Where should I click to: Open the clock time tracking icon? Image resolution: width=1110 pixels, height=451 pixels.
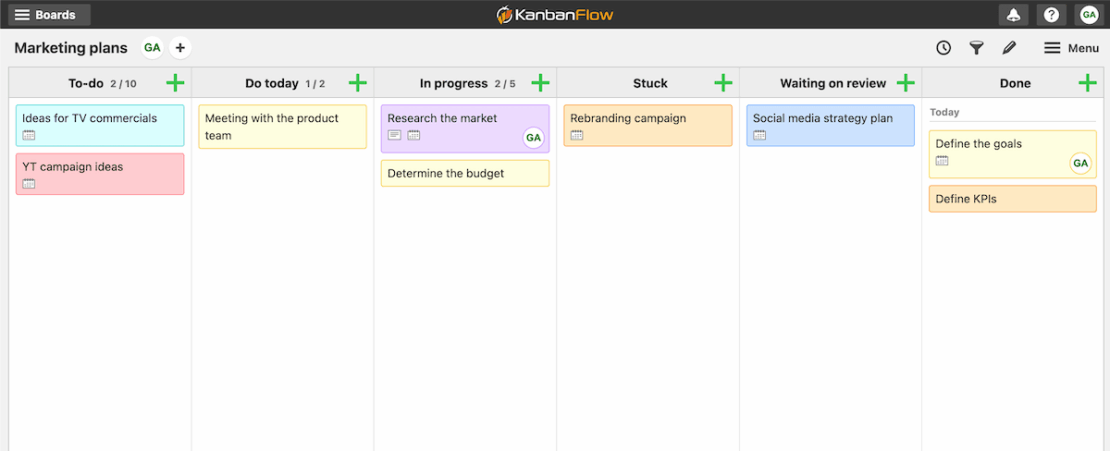(x=943, y=47)
